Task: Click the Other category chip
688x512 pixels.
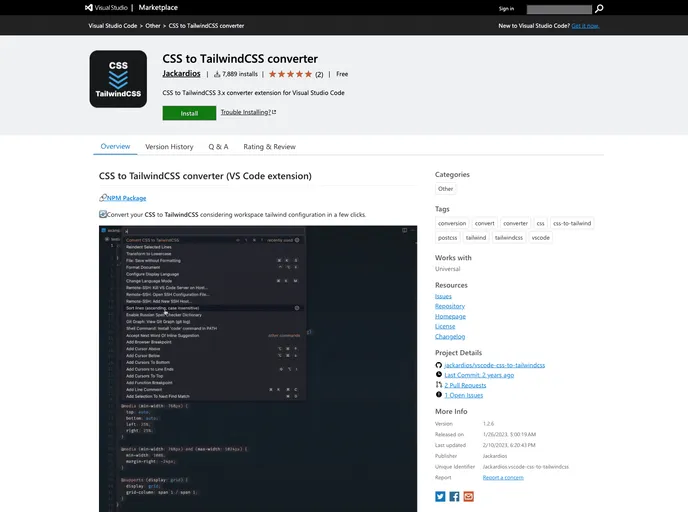Action: [x=445, y=189]
